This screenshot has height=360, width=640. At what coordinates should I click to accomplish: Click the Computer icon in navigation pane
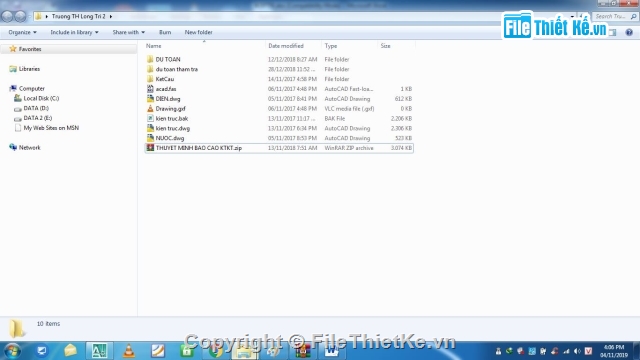click(x=13, y=89)
